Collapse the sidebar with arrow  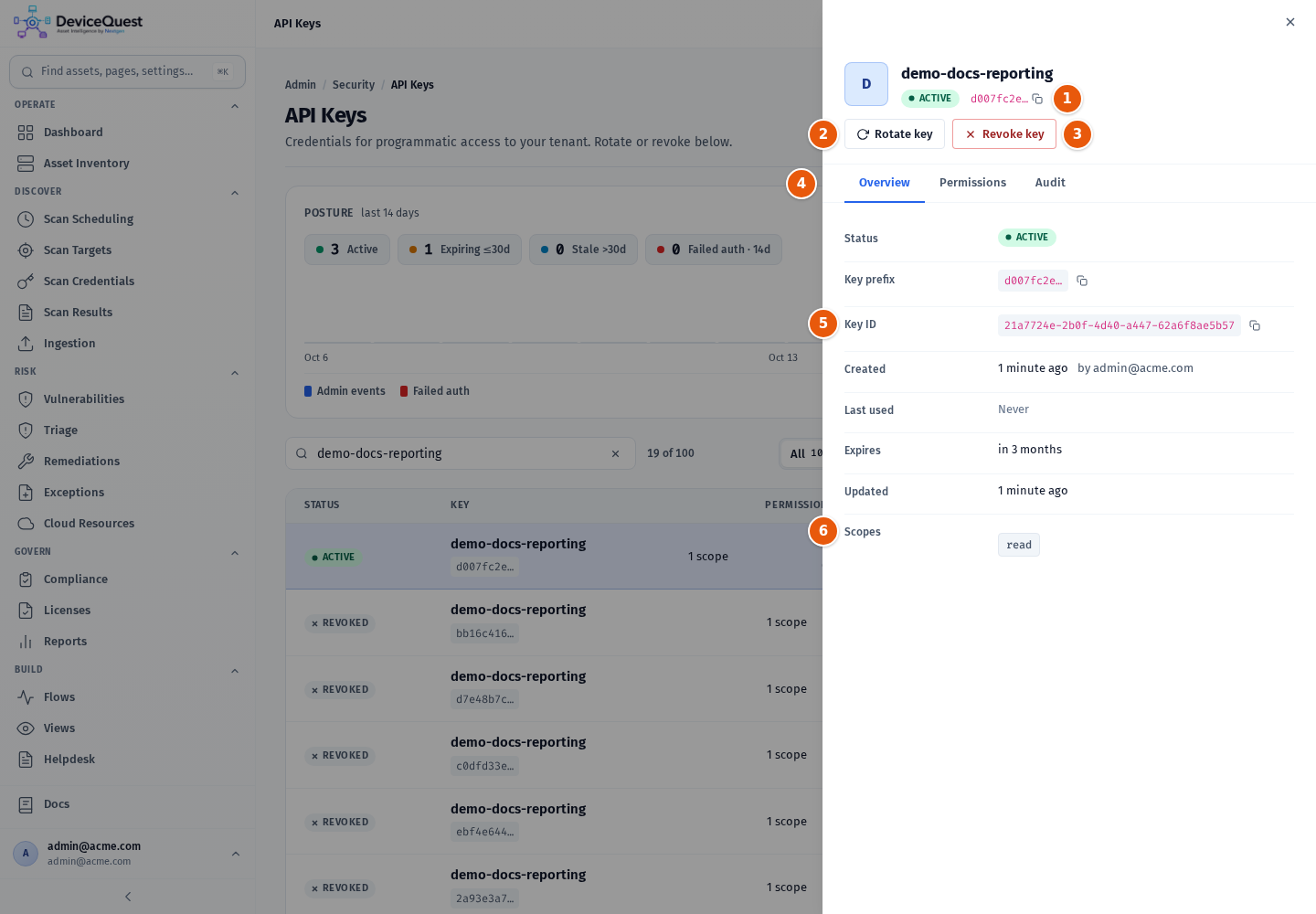click(x=128, y=897)
